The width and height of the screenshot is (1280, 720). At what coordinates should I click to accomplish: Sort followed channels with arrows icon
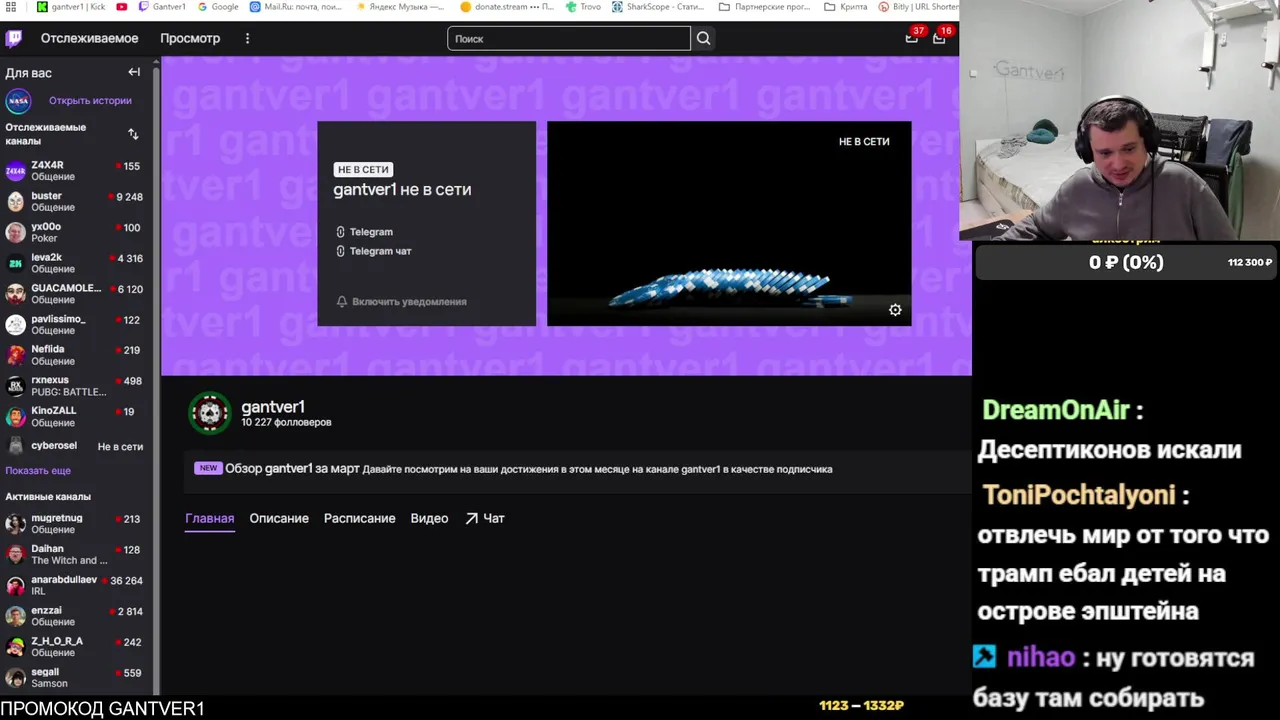[133, 134]
